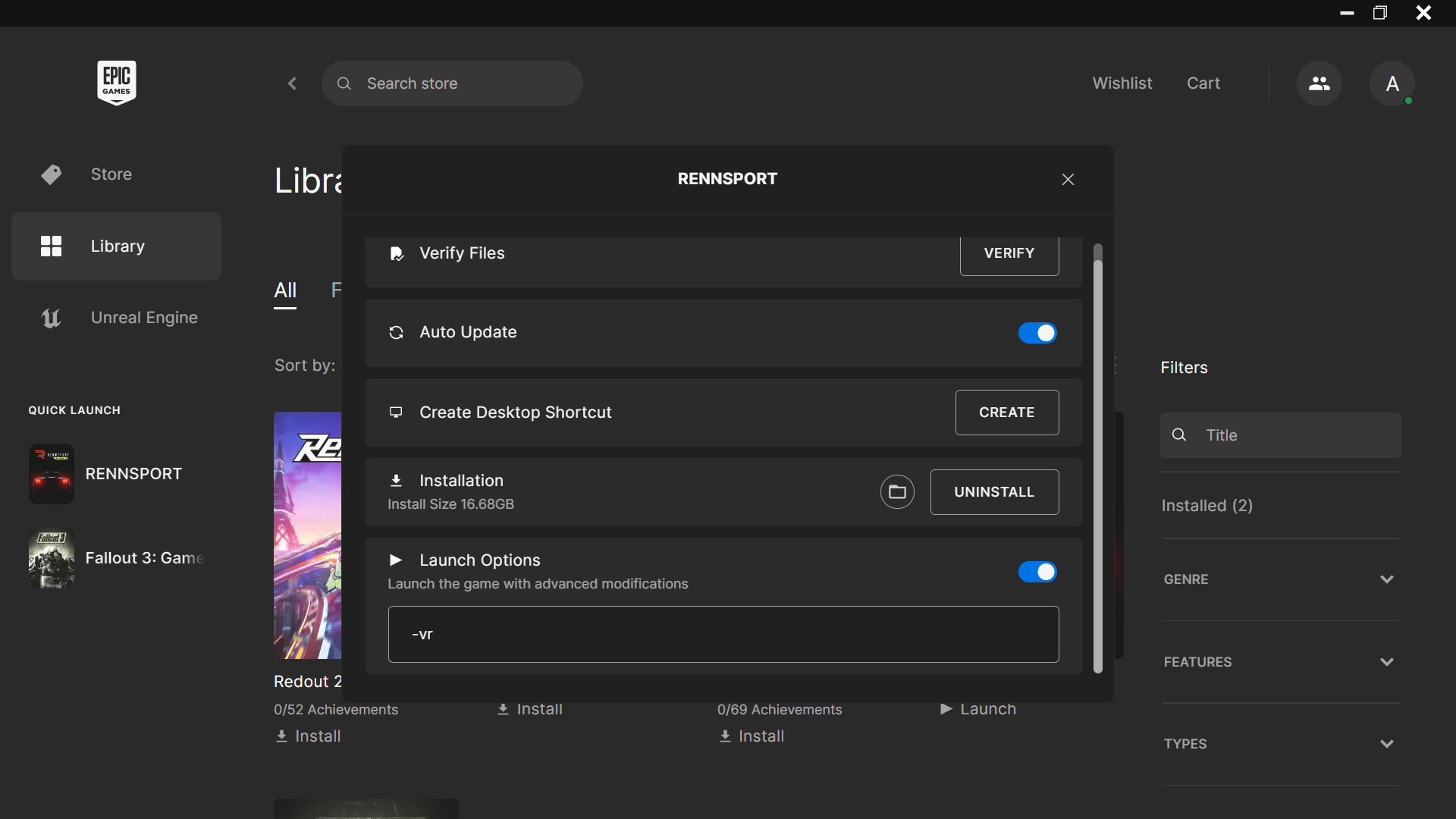This screenshot has height=819, width=1456.
Task: Expand the GENRE filter
Action: pos(1280,579)
